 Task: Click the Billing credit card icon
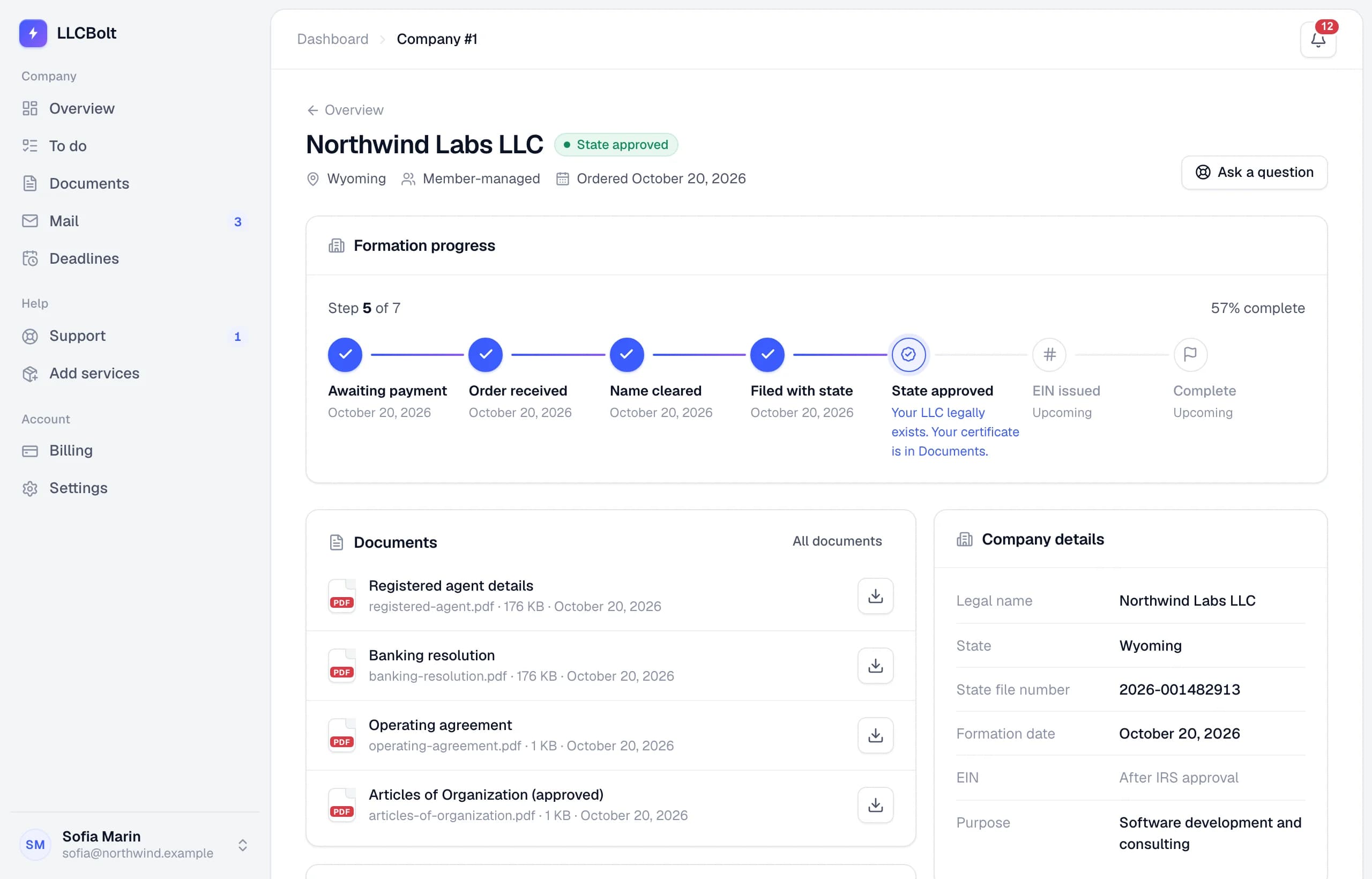click(x=29, y=451)
